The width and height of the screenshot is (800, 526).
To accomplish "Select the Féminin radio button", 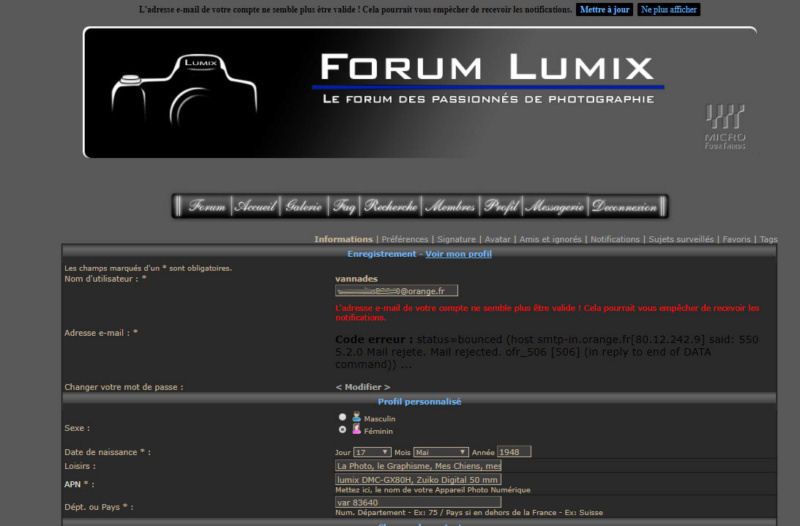I will point(342,430).
